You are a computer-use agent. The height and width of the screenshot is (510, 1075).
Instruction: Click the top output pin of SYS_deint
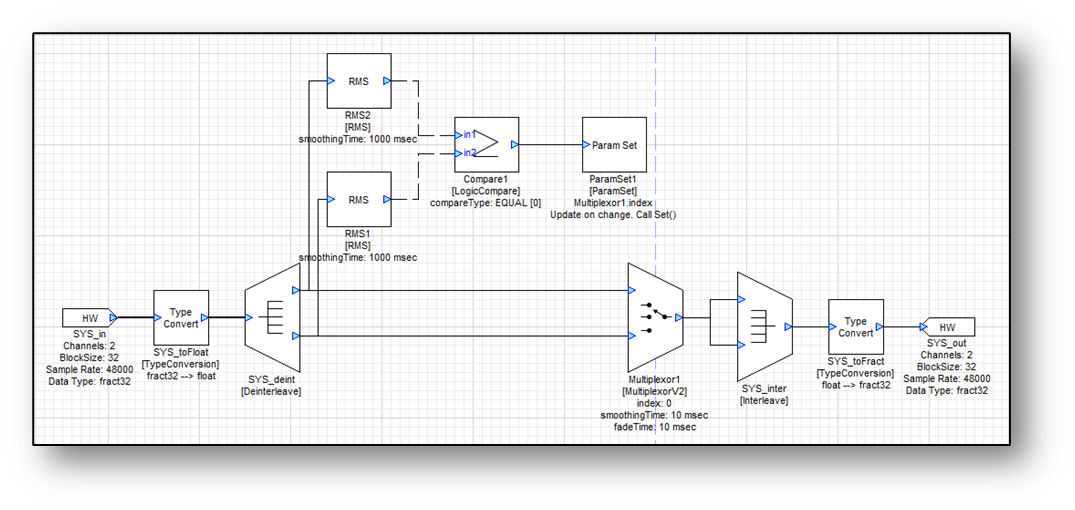(x=295, y=291)
